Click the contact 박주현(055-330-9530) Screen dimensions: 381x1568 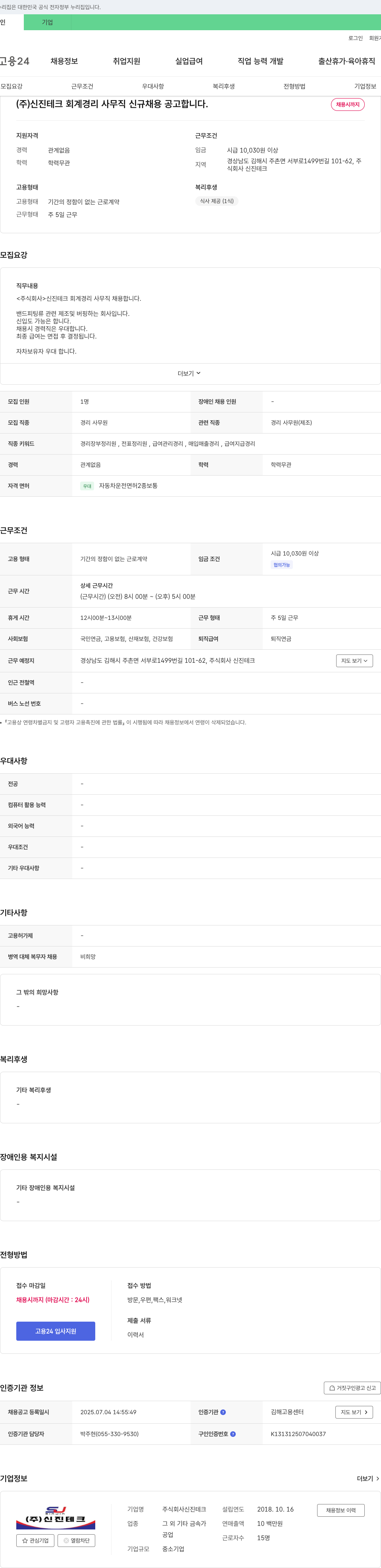(110, 1433)
